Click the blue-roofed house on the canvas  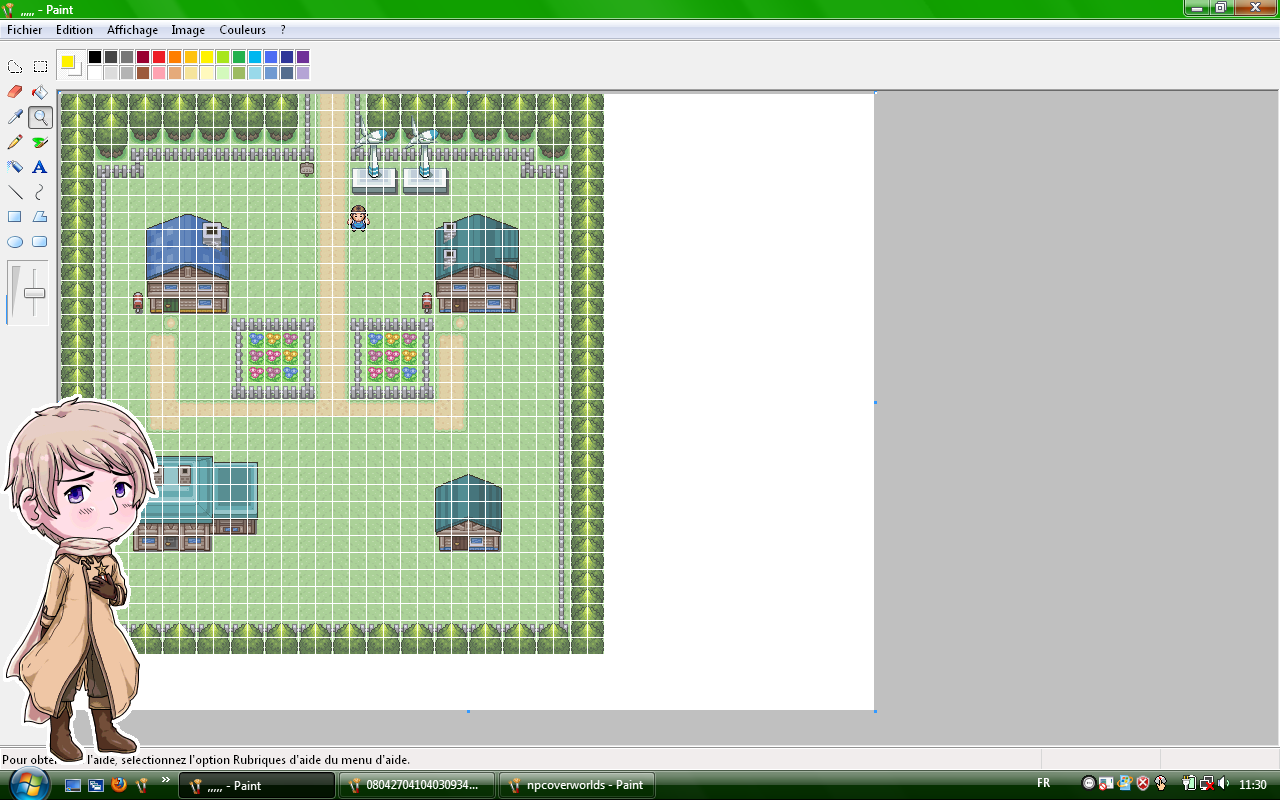coord(188,264)
